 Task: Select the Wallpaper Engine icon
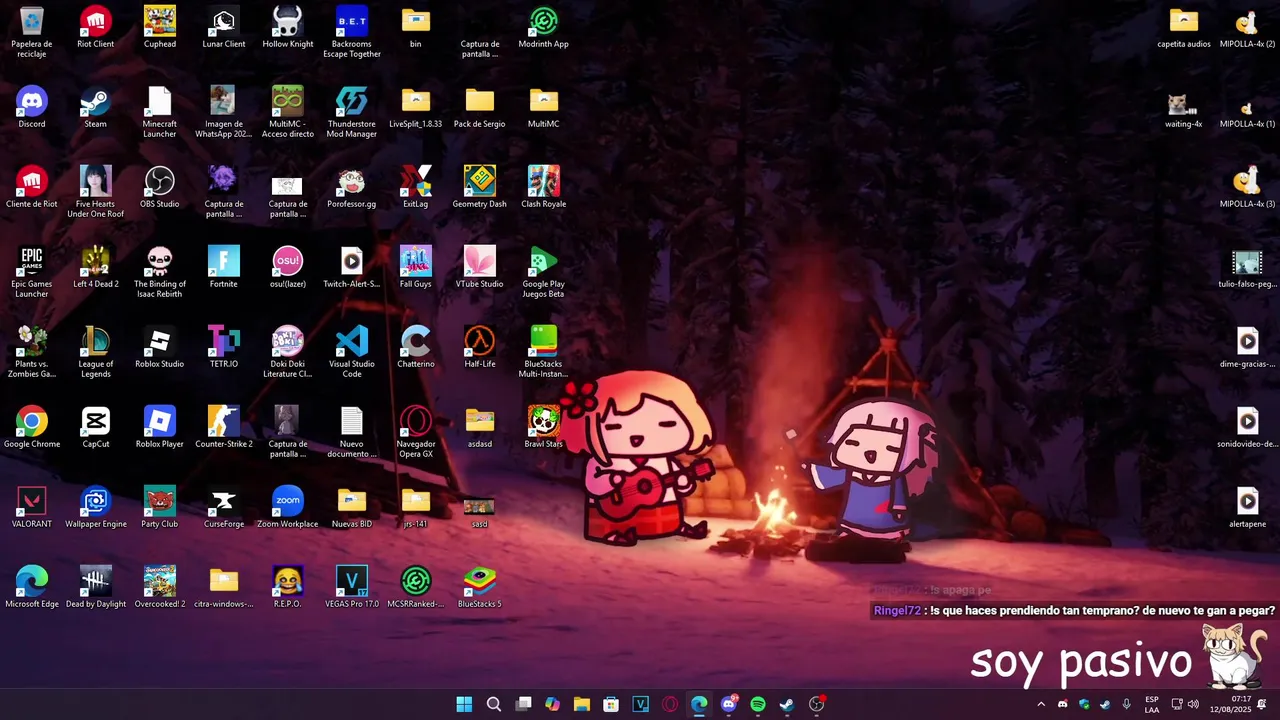[95, 507]
